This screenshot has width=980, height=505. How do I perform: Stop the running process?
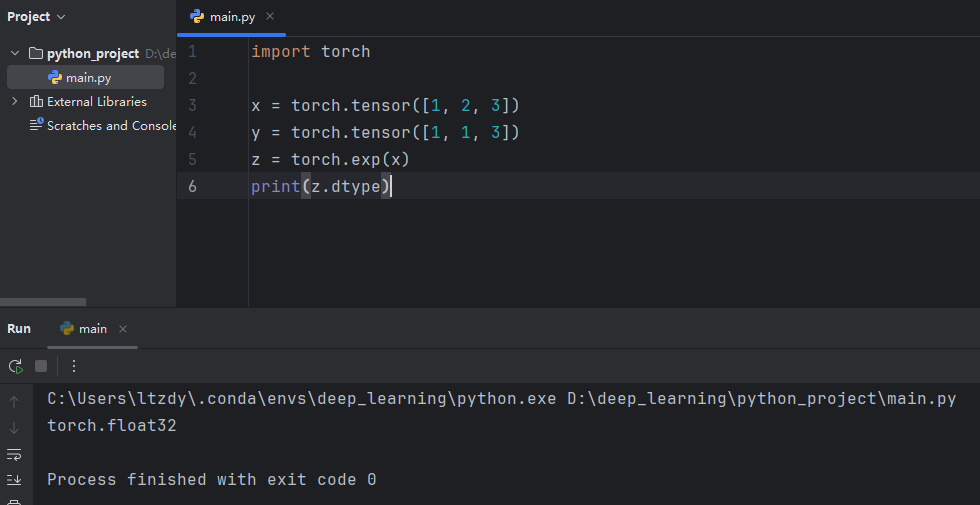[41, 366]
